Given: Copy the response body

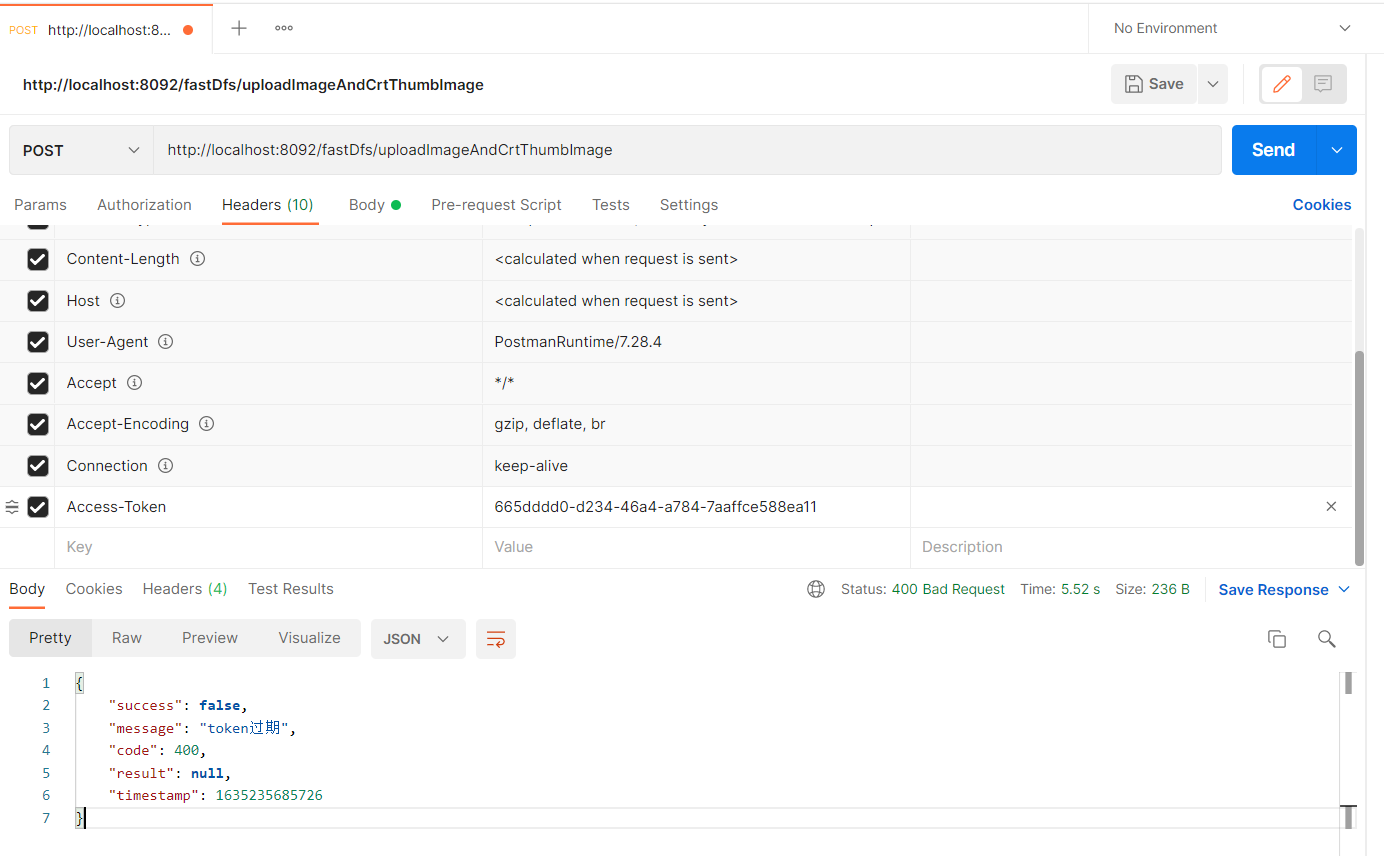Looking at the screenshot, I should pos(1276,639).
